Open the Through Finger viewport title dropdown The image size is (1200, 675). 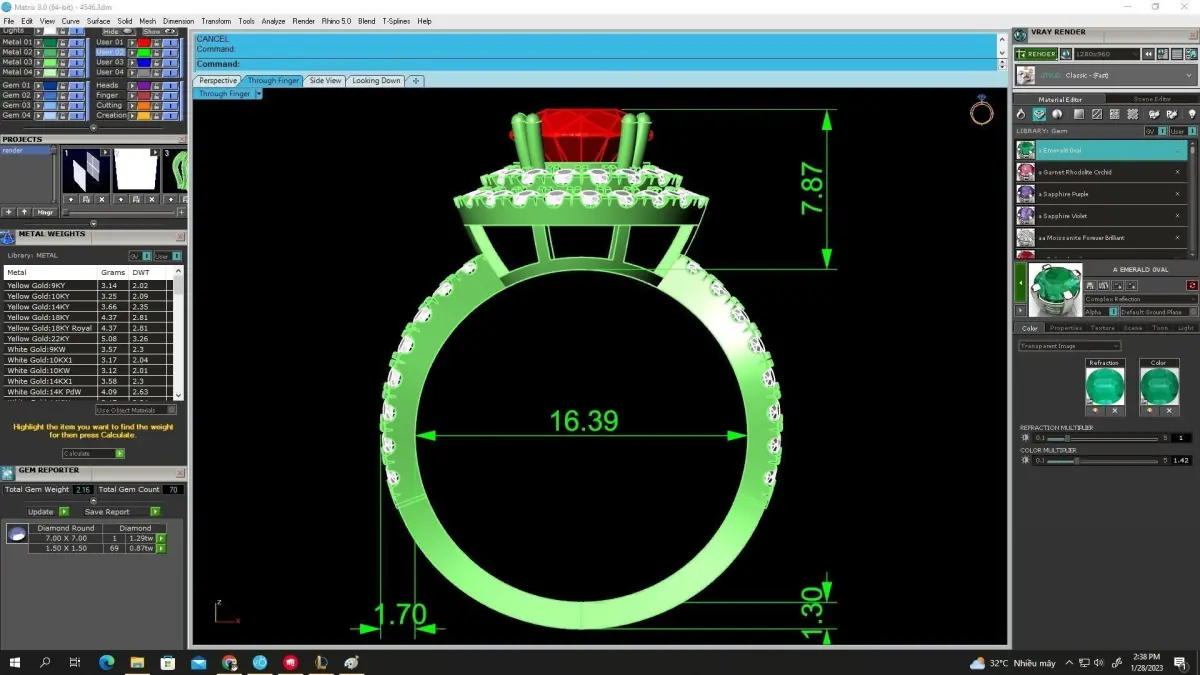click(258, 94)
